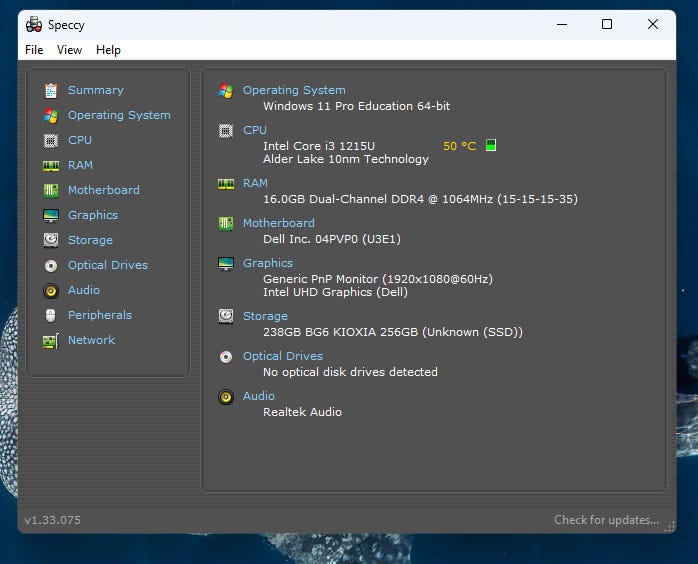Click the green CPU temperature indicator icon

pyautogui.click(x=490, y=146)
